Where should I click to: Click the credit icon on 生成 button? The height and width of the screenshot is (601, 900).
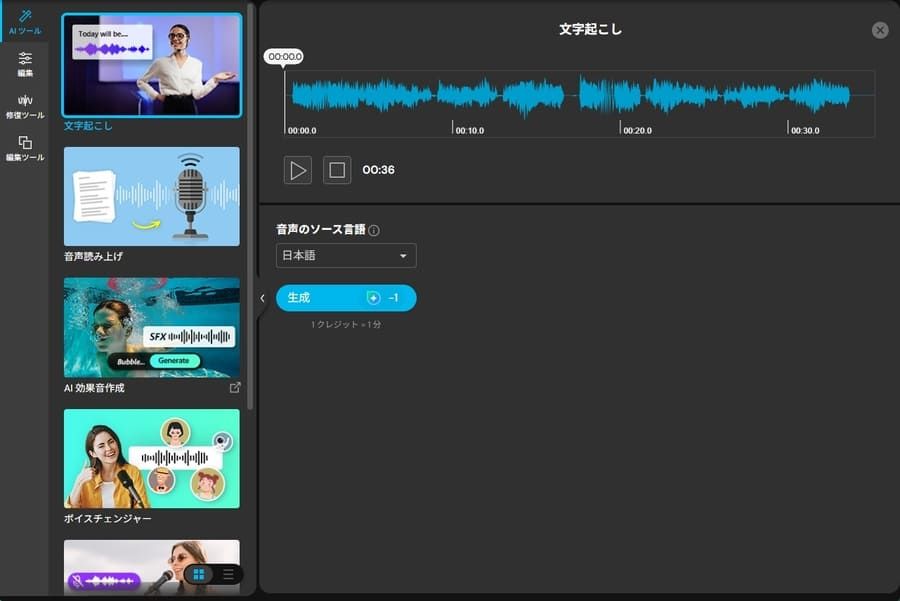373,297
